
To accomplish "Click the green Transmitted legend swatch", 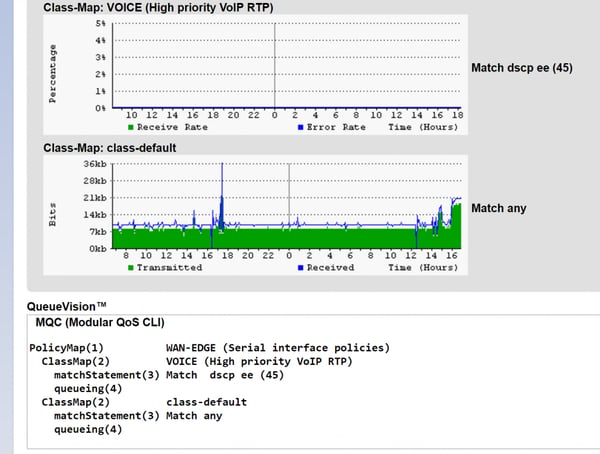I will 130,267.
